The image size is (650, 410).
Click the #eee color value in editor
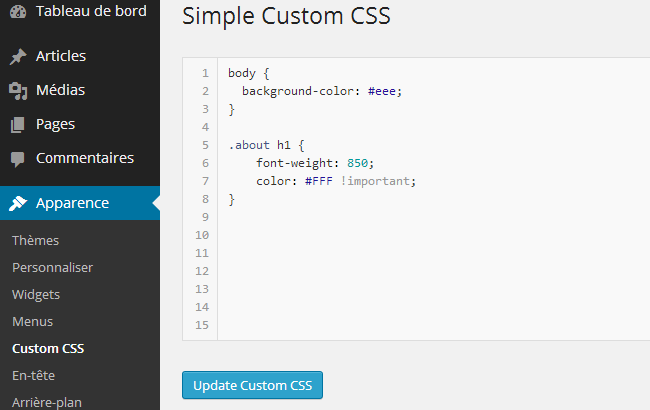(x=382, y=91)
